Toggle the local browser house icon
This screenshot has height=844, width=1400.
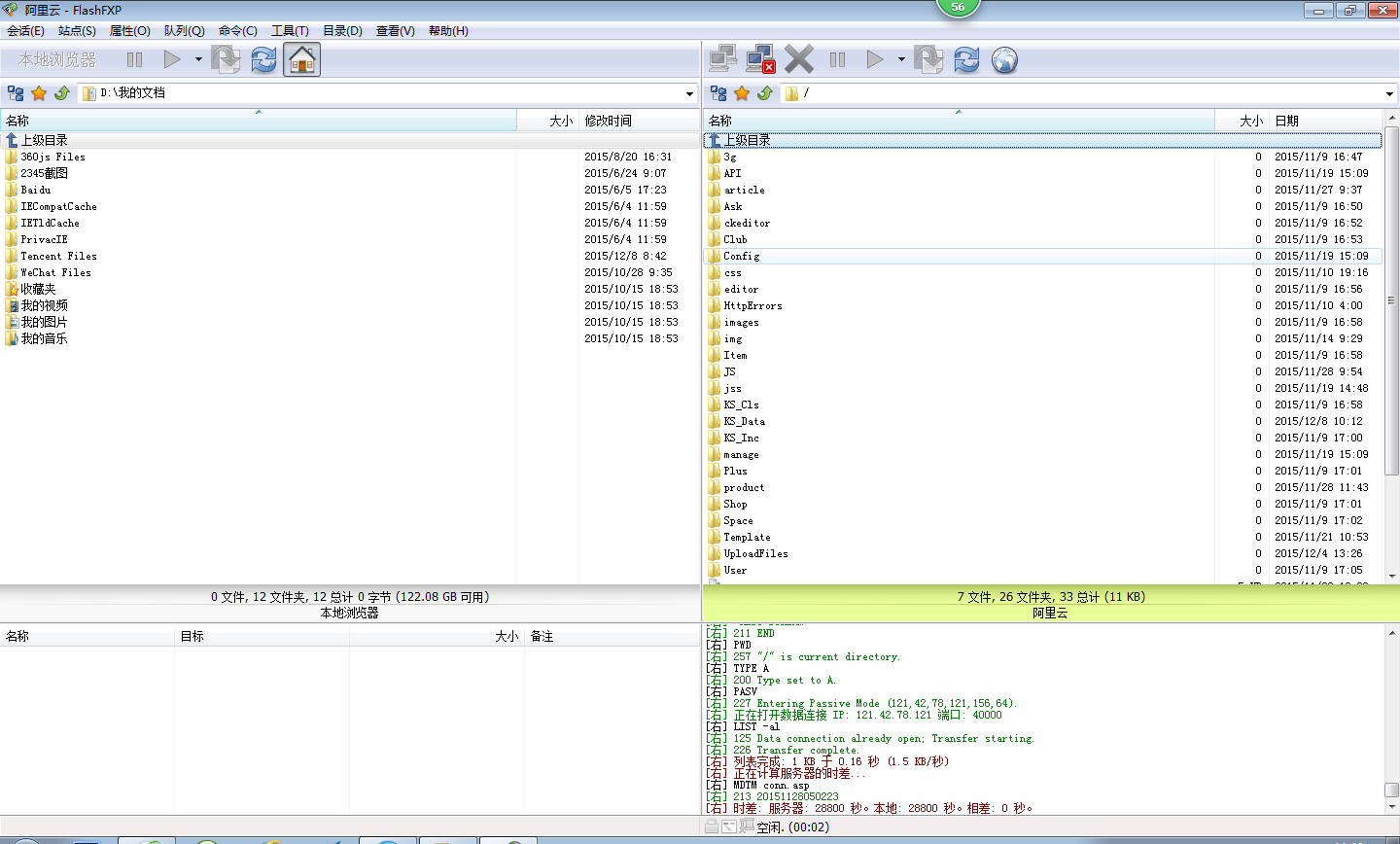(x=302, y=60)
